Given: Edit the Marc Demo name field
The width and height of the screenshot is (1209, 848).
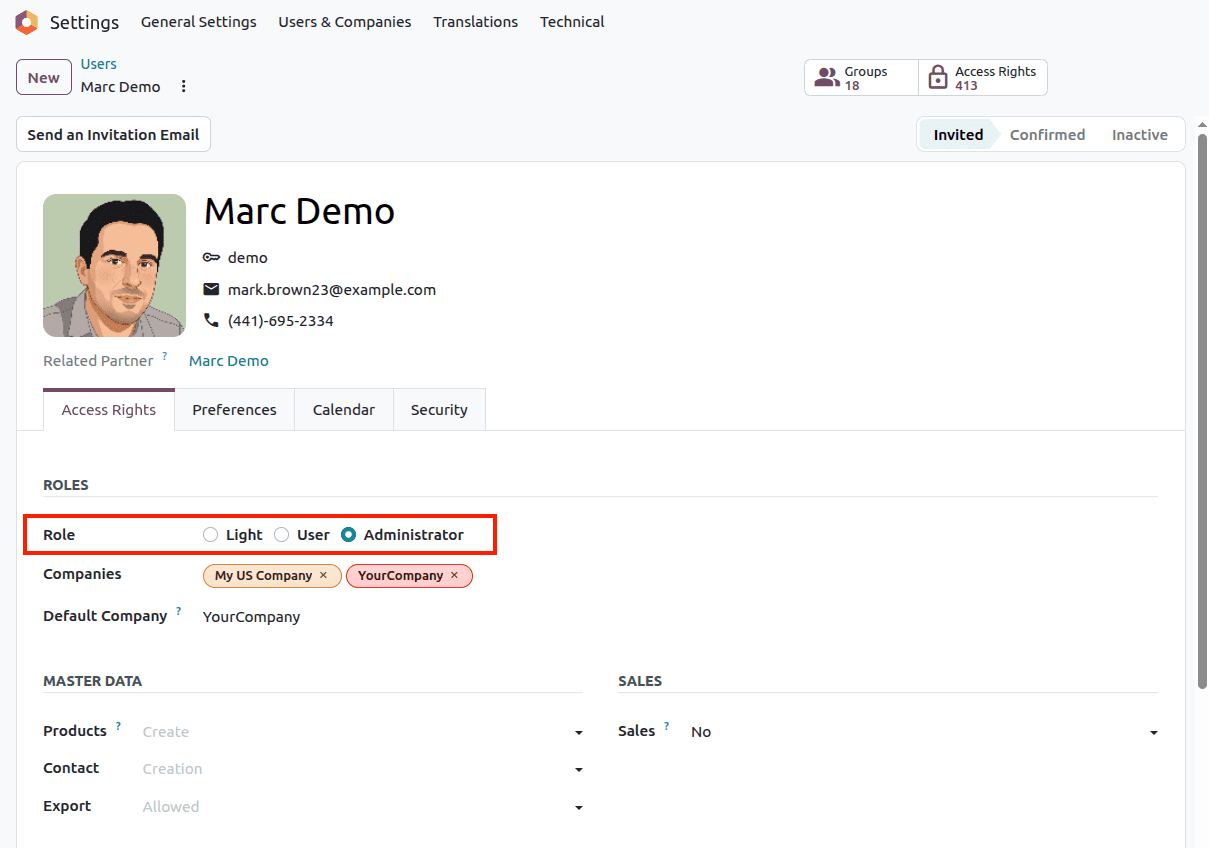Looking at the screenshot, I should tap(300, 211).
